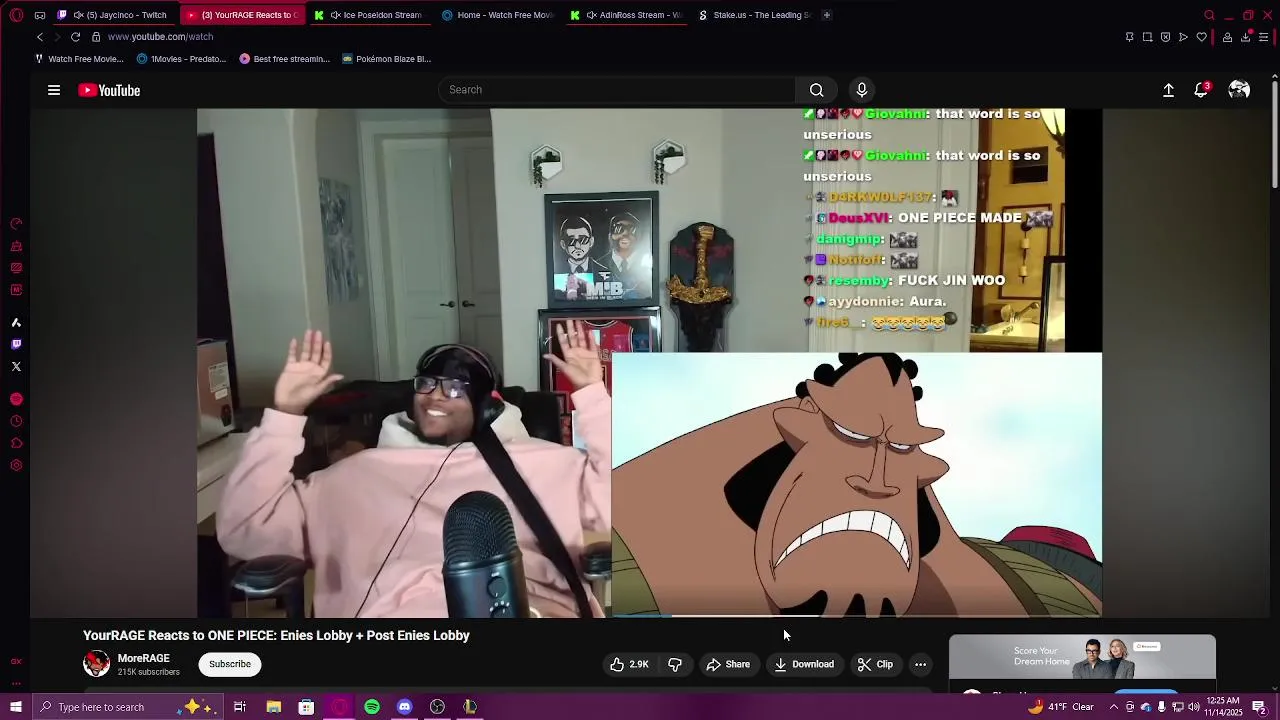Open the Watch Free Movie bookmark

(x=80, y=59)
